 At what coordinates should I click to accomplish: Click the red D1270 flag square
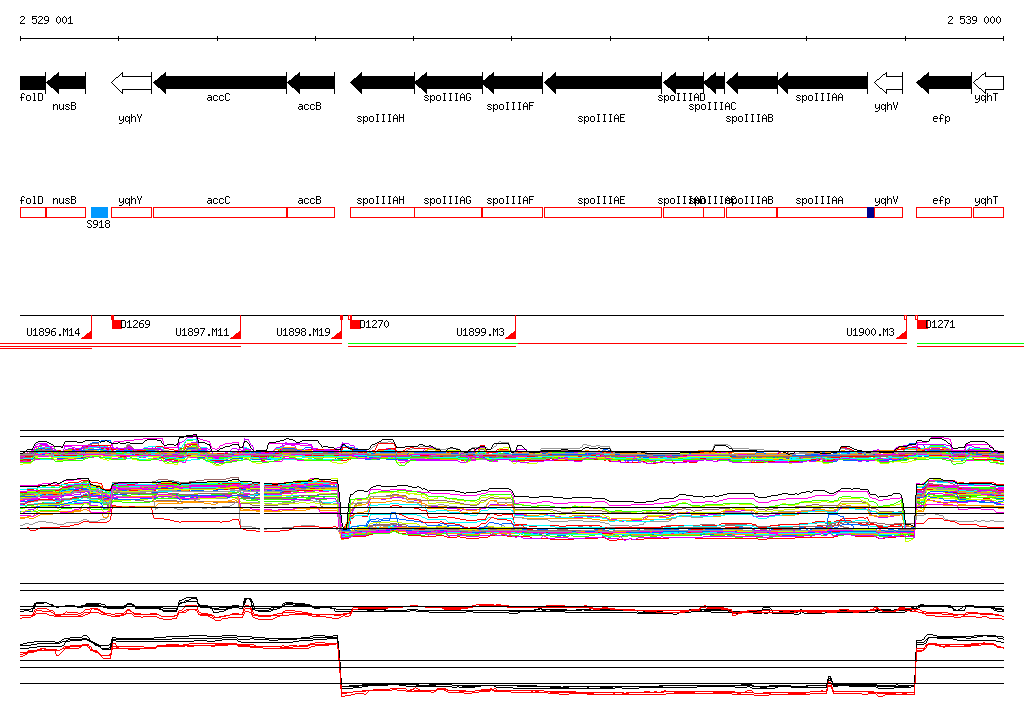pyautogui.click(x=355, y=324)
